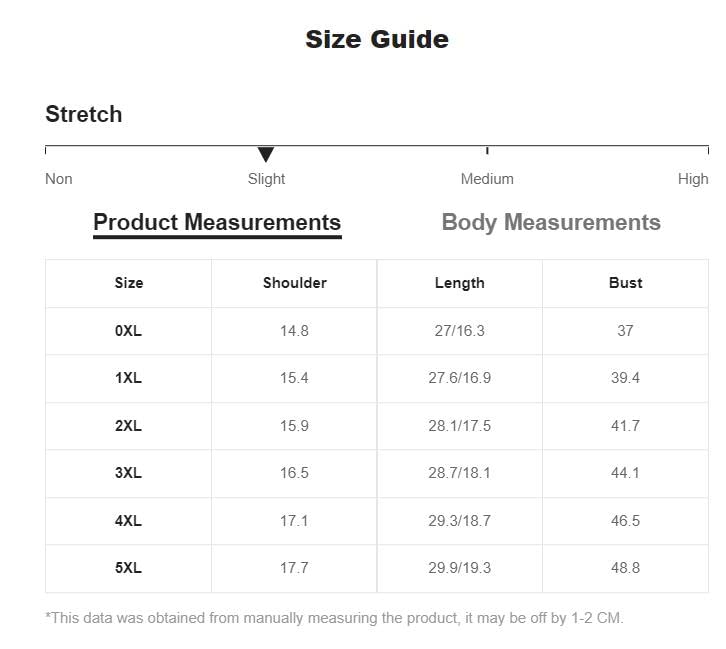Screen dimensions: 726x649
Task: Click the manual measurement disclaimer note
Action: [334, 618]
